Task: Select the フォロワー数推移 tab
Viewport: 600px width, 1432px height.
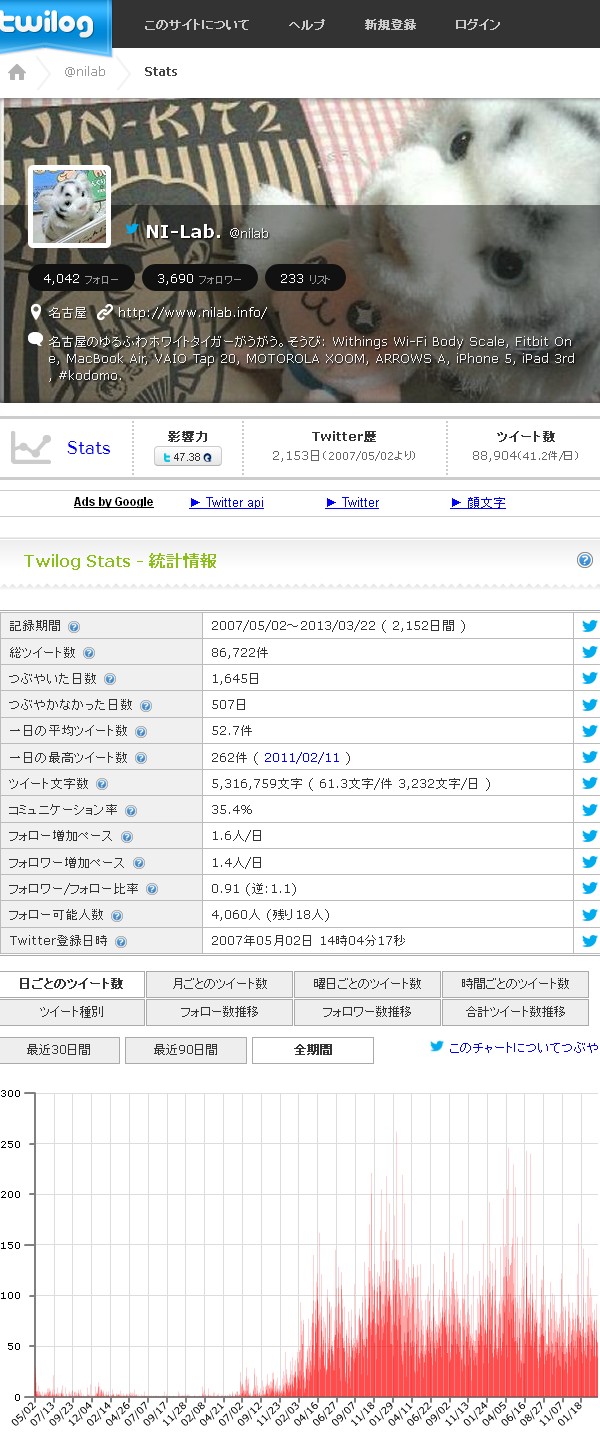Action: [x=367, y=1012]
